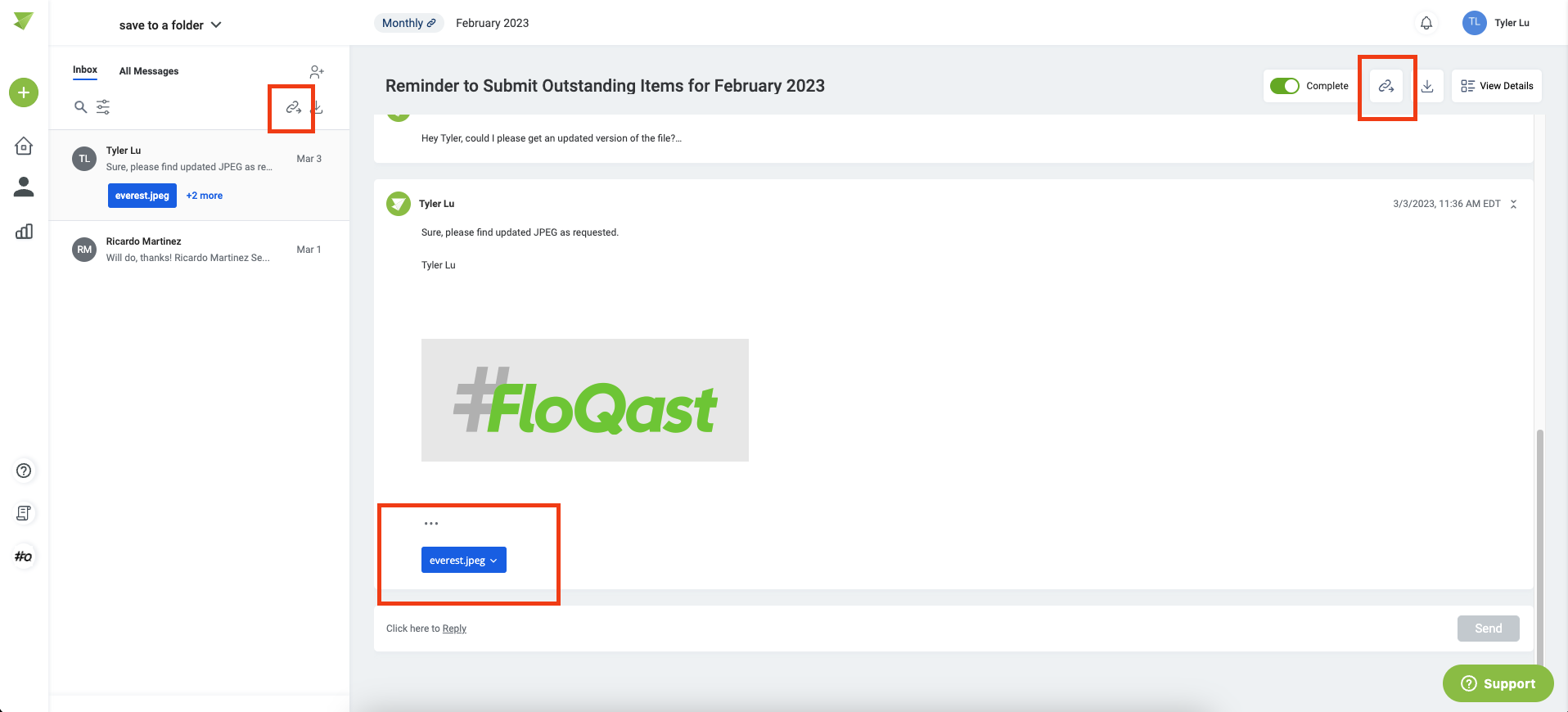Open the person profile sidebar icon
The image size is (1568, 712).
24,187
